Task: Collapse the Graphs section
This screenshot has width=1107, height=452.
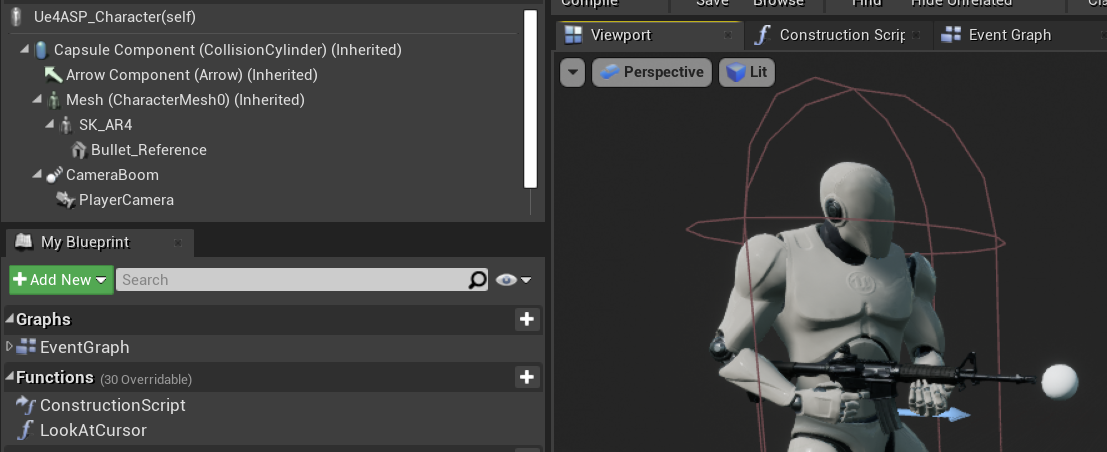Action: click(x=10, y=320)
